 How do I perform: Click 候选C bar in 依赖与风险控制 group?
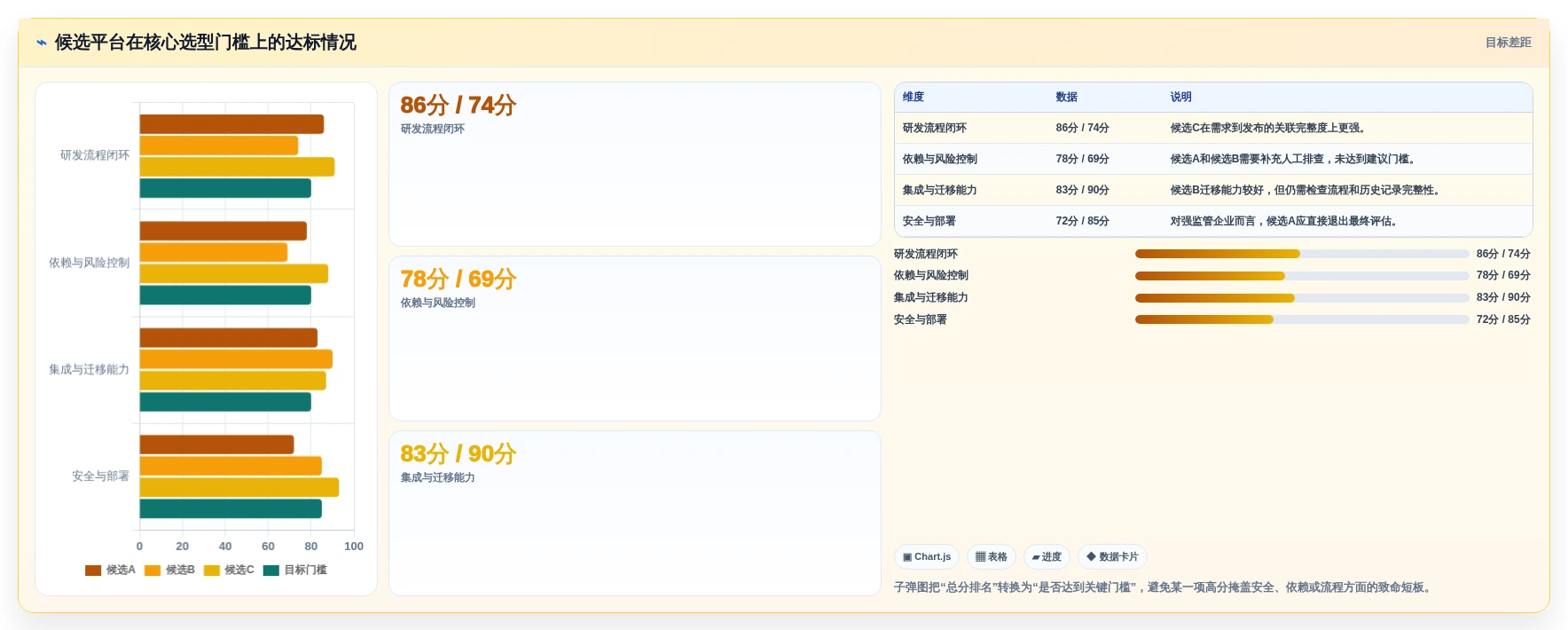click(x=234, y=273)
